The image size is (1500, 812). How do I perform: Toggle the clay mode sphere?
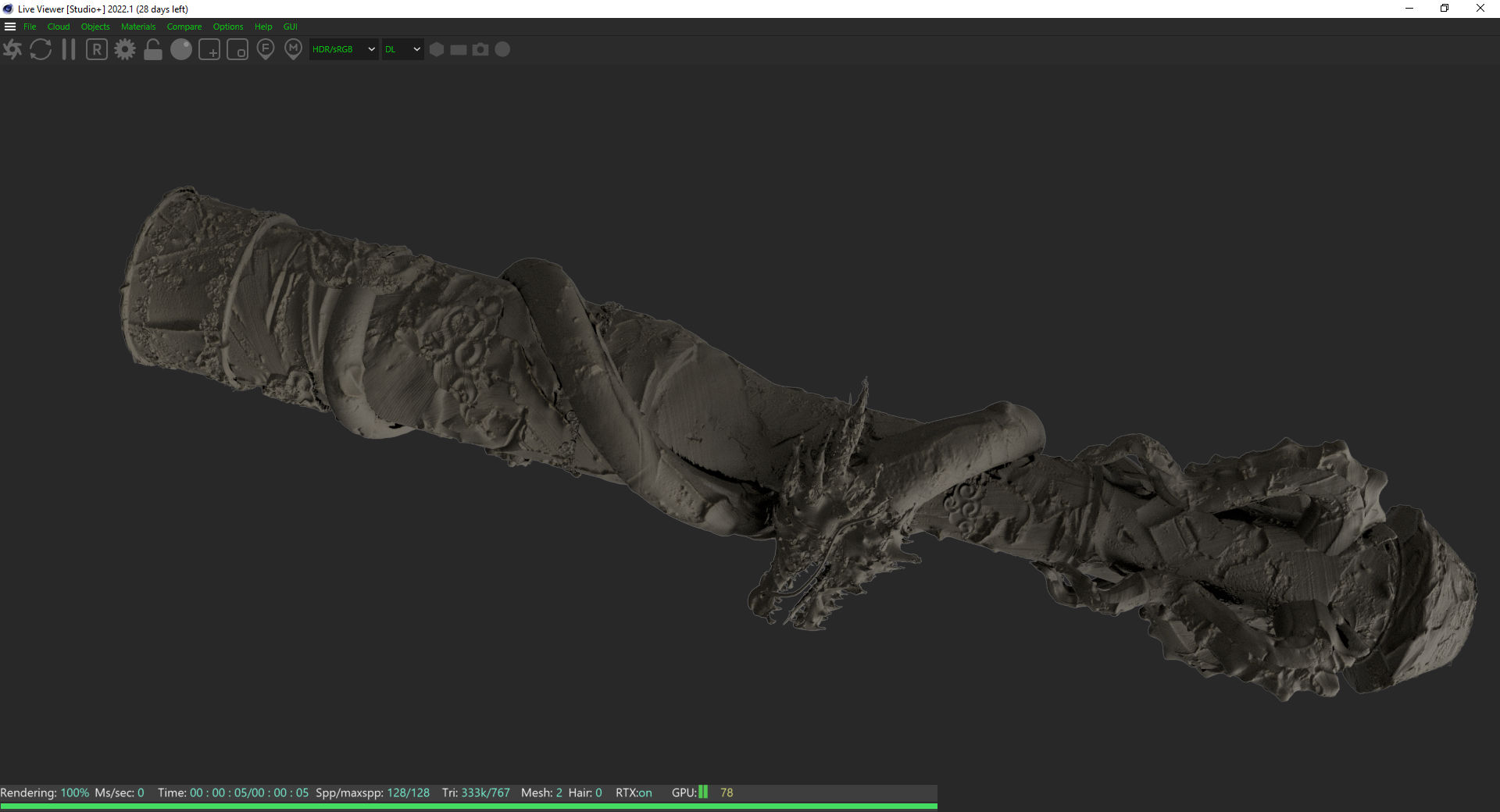click(181, 50)
